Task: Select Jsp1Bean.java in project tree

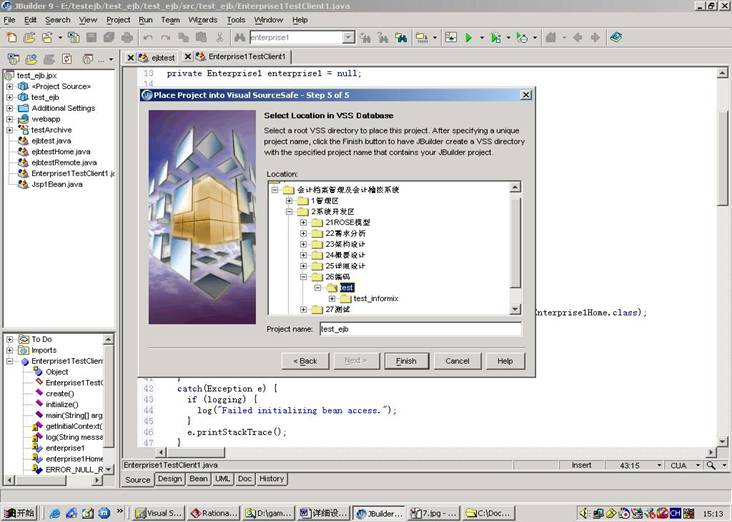Action: (x=56, y=184)
